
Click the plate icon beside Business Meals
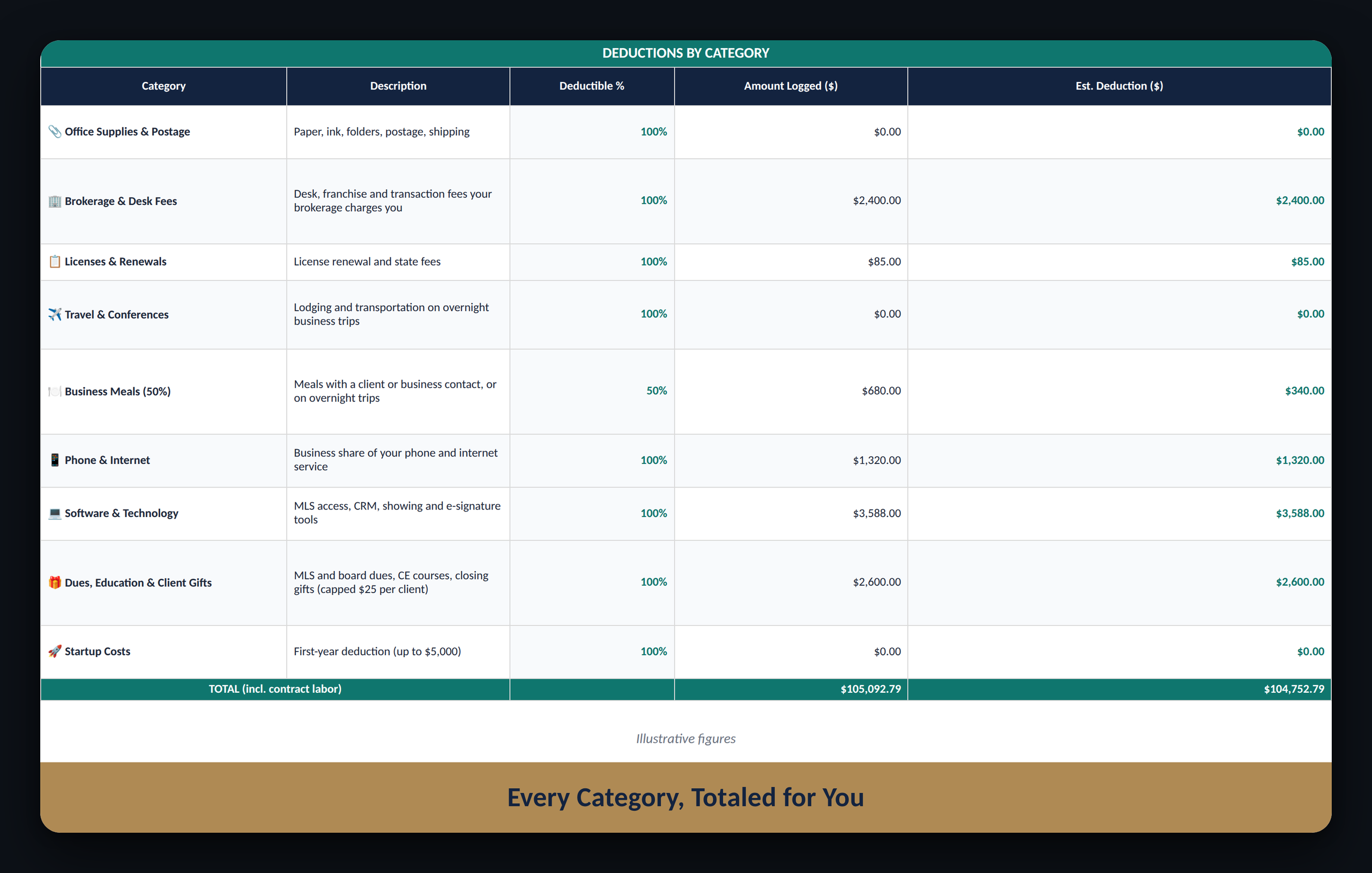point(55,392)
